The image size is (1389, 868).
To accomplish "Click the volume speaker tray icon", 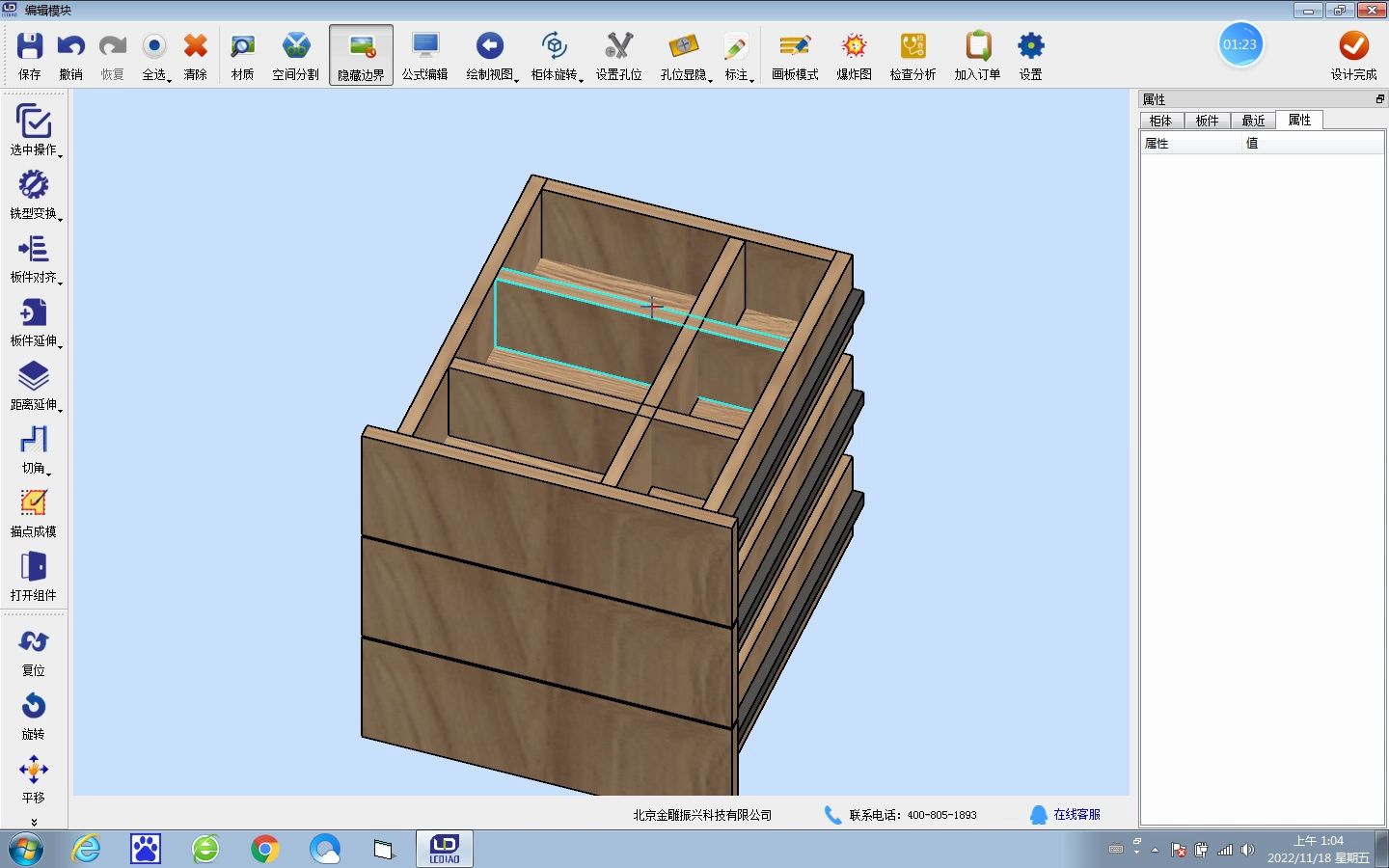I will [x=1247, y=850].
